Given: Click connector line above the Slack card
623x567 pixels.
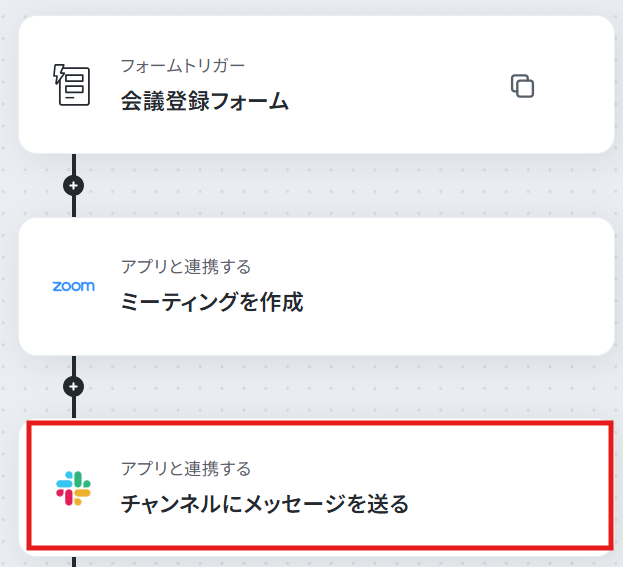Looking at the screenshot, I should [x=74, y=408].
